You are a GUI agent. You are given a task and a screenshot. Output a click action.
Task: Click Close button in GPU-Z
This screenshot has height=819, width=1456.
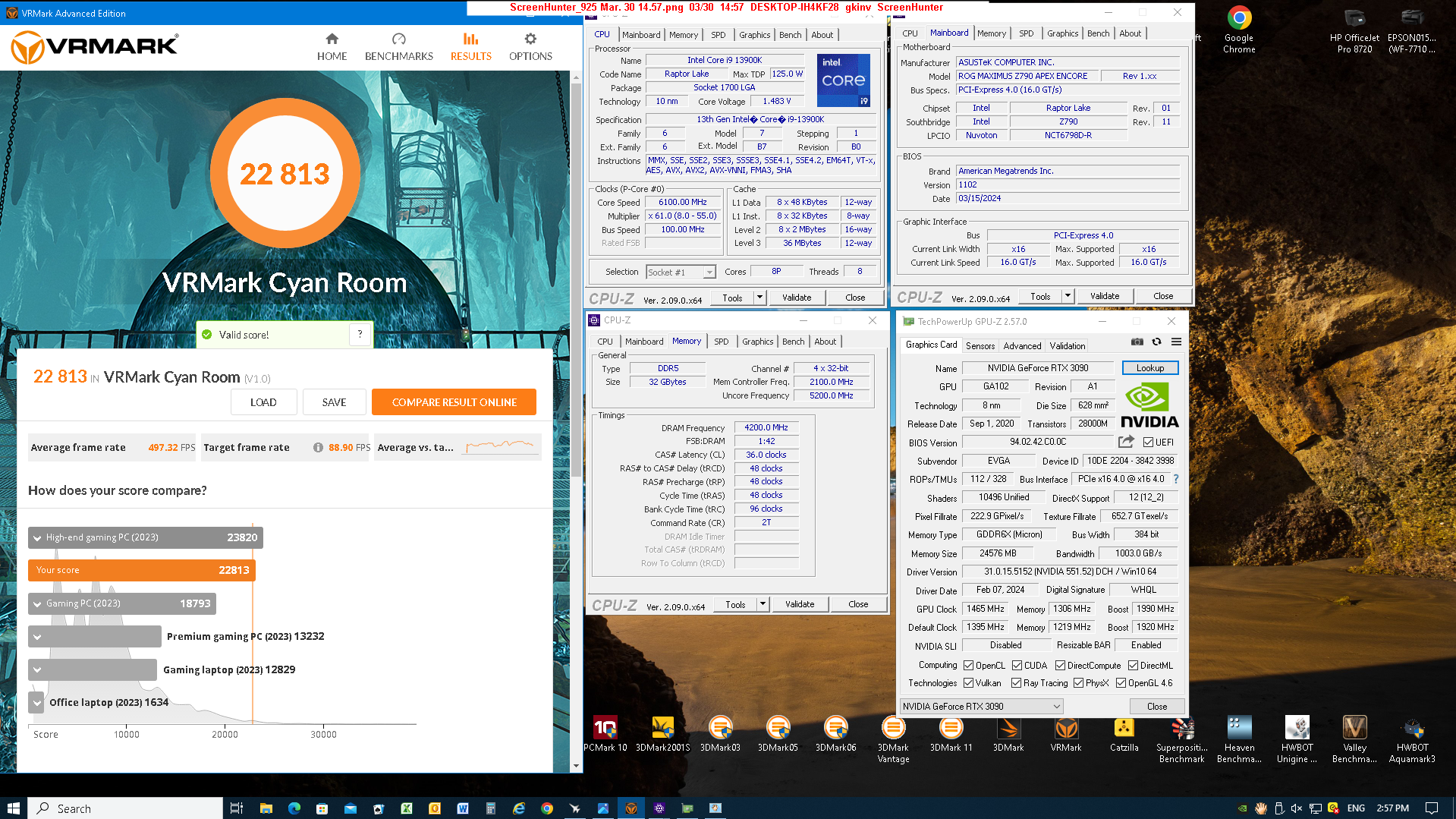1157,706
